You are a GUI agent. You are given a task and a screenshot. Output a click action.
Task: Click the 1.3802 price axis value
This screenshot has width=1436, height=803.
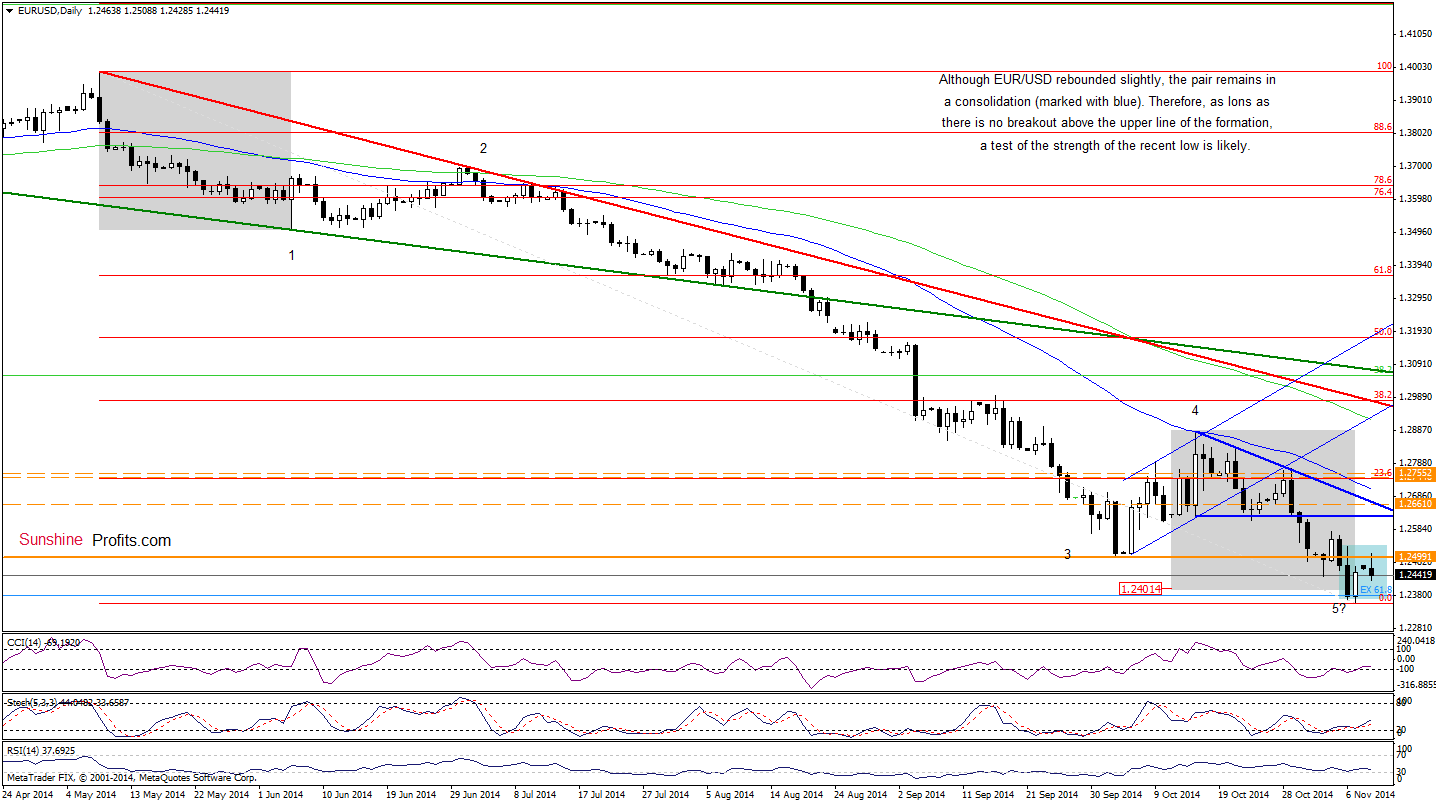point(1417,132)
